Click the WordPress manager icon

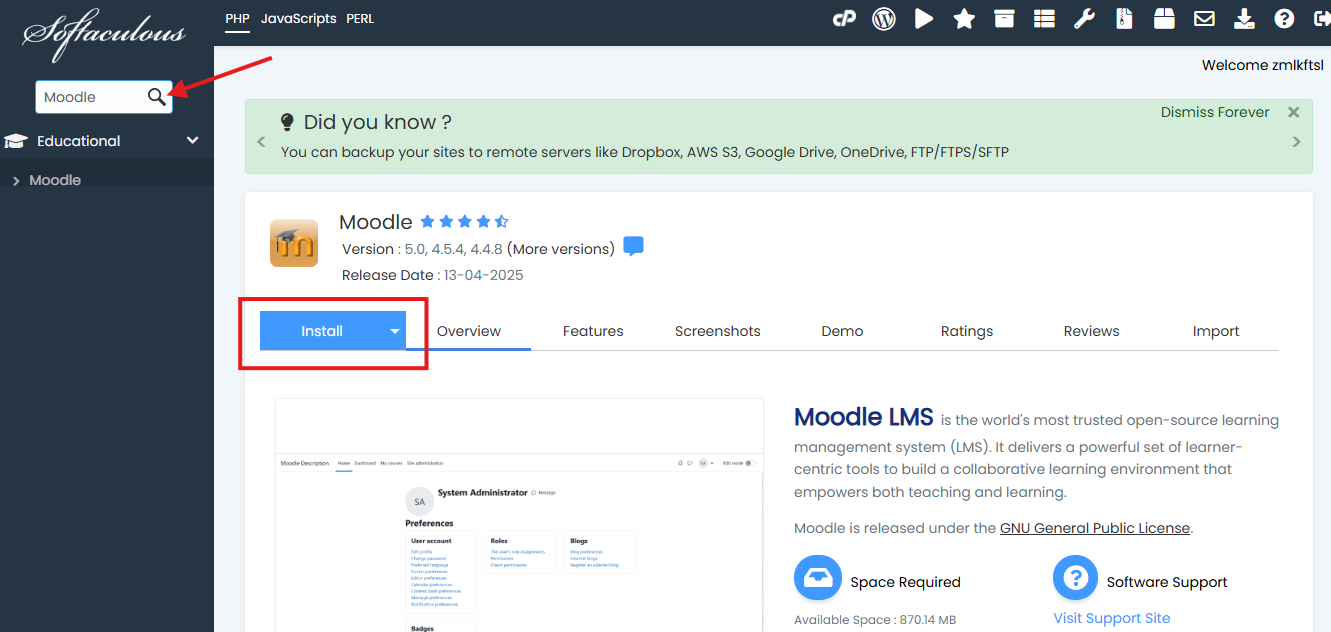(884, 19)
